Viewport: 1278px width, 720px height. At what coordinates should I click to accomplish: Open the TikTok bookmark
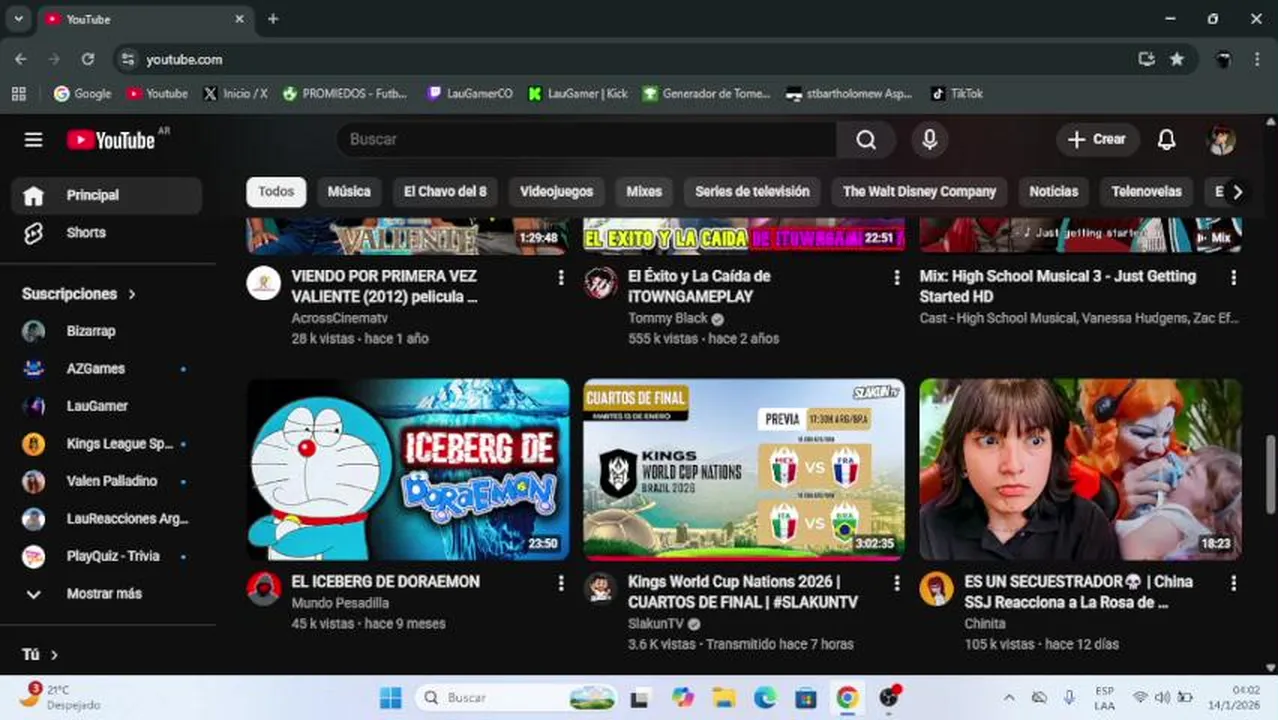coord(957,93)
